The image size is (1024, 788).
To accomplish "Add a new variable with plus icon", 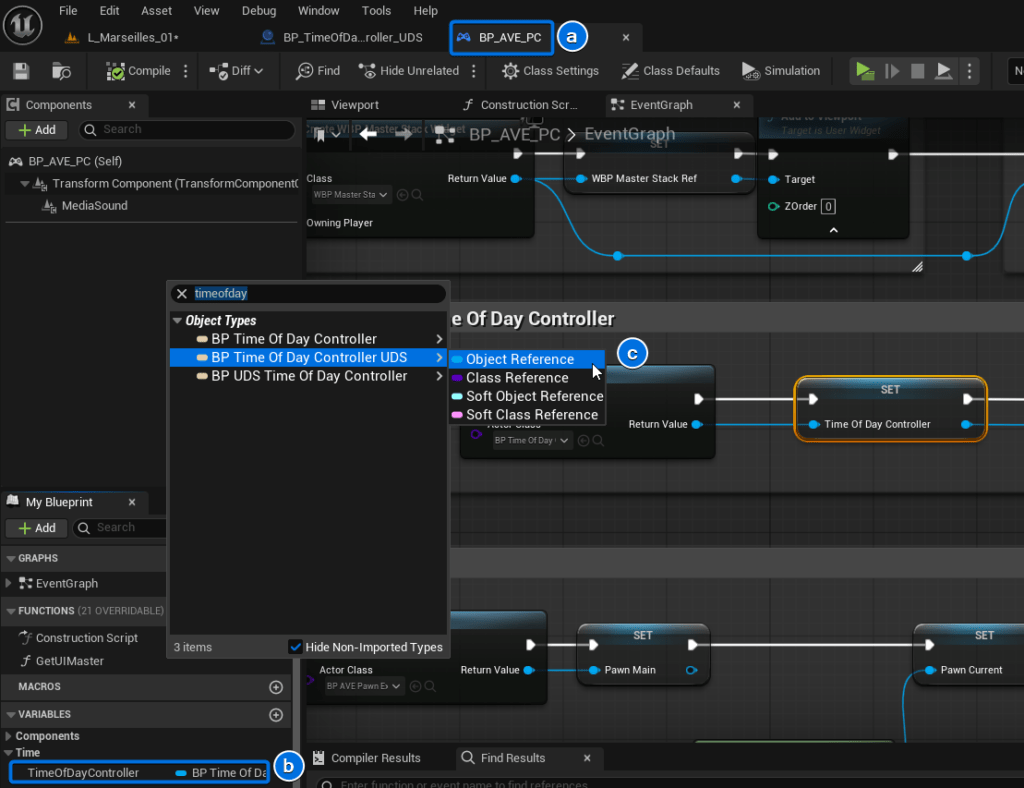I will pyautogui.click(x=276, y=715).
